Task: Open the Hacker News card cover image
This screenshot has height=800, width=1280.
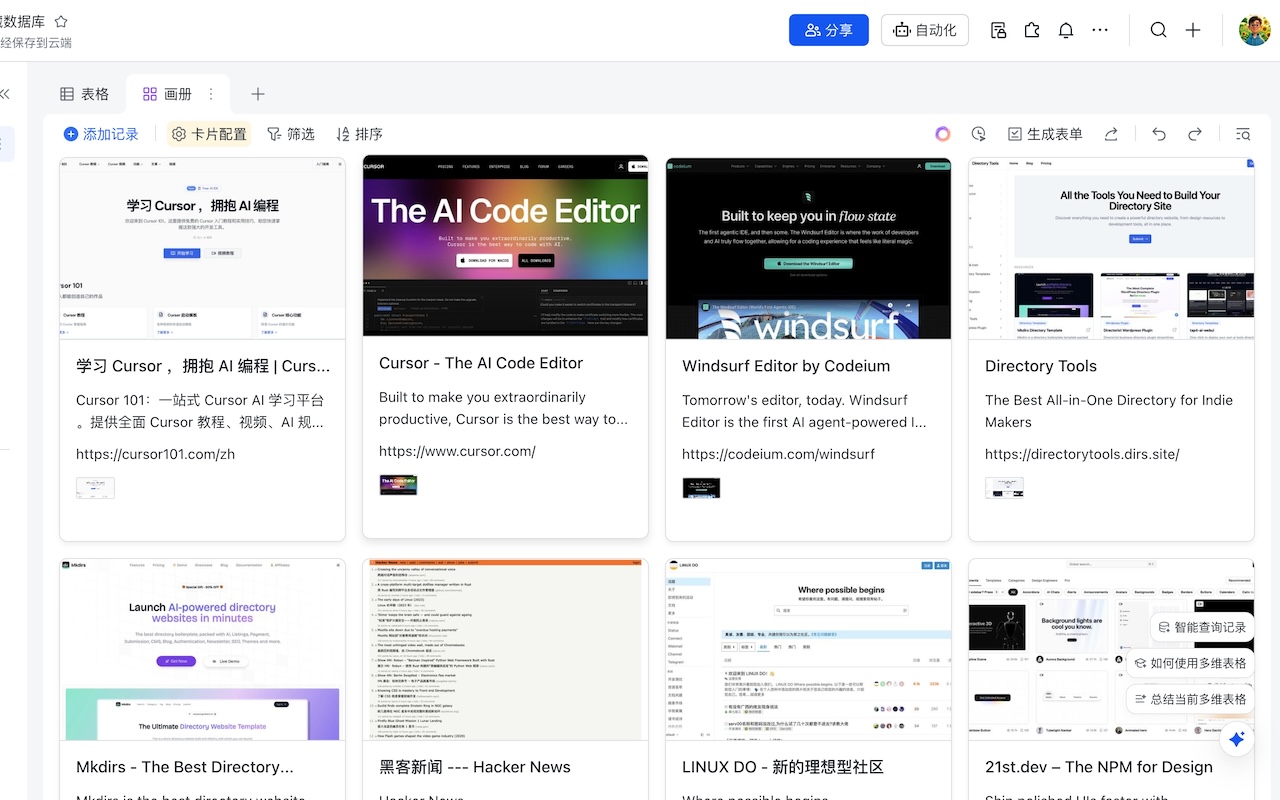Action: 505,650
